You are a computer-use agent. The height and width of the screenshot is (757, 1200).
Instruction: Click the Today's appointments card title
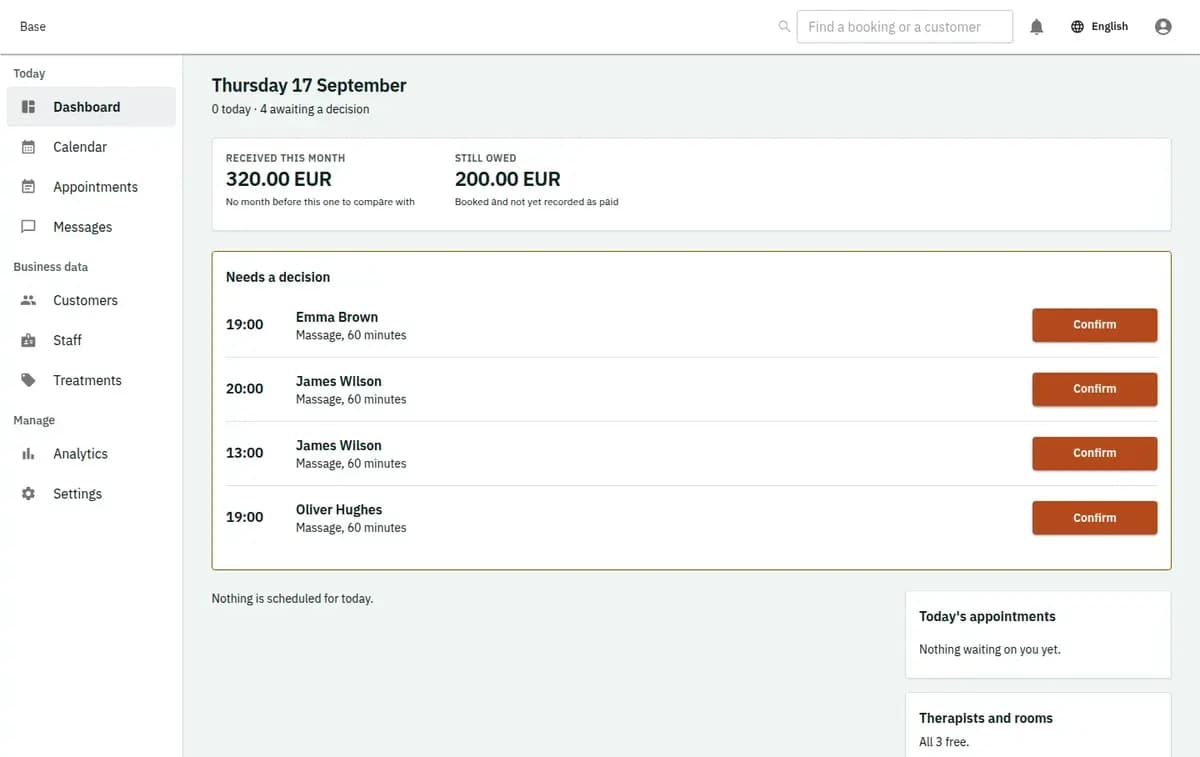[987, 617]
